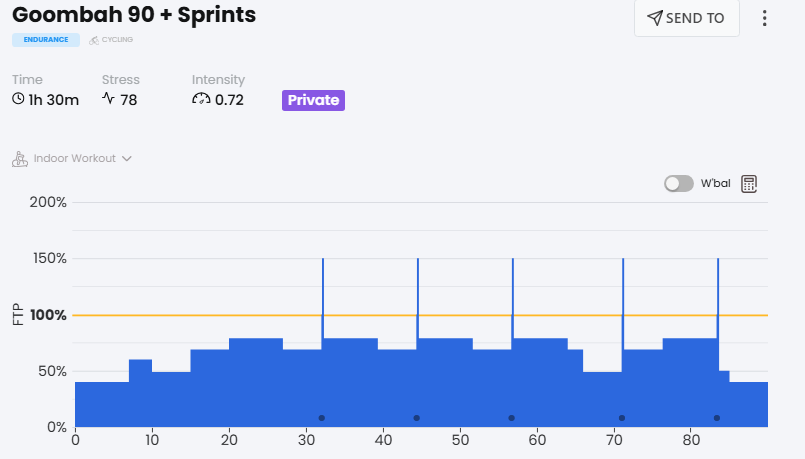This screenshot has width=805, height=459.
Task: Click the sprint marker dot near 71 minutes
Action: 622,418
